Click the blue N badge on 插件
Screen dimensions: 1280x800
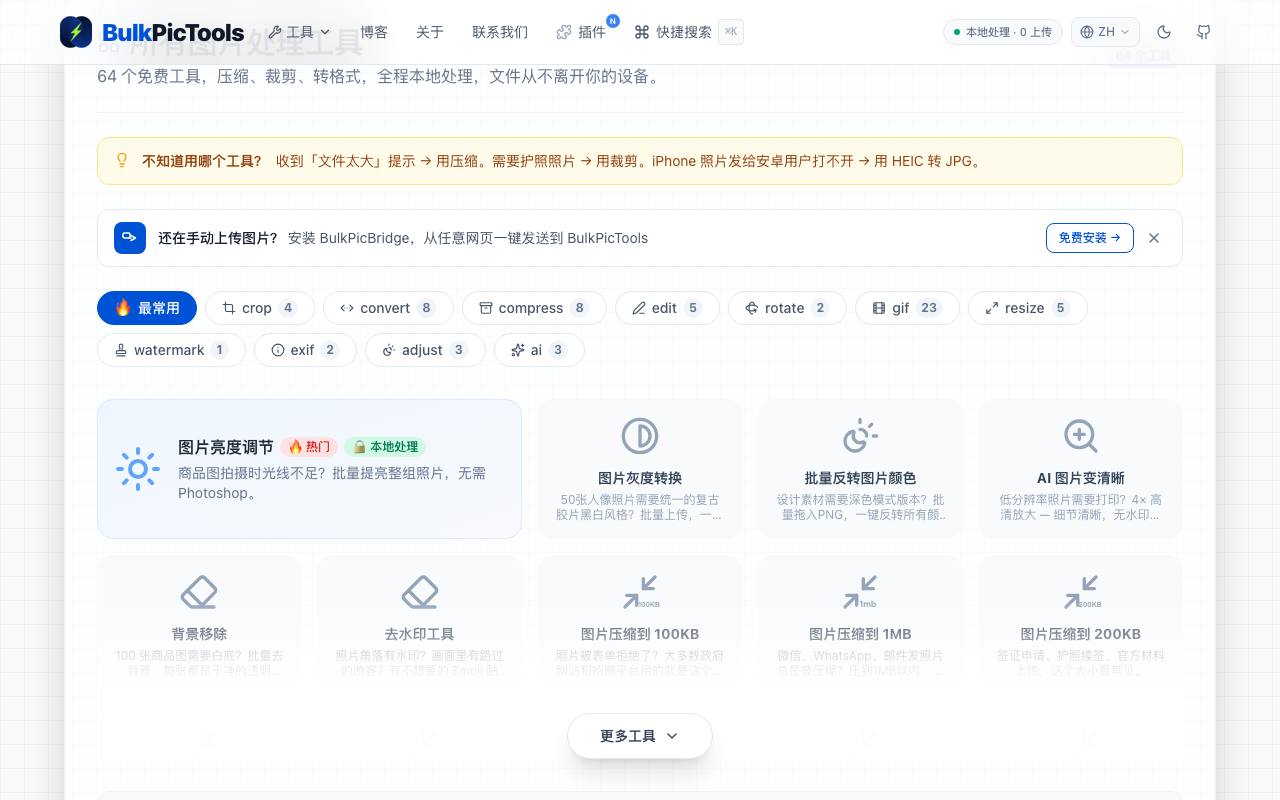coord(613,21)
